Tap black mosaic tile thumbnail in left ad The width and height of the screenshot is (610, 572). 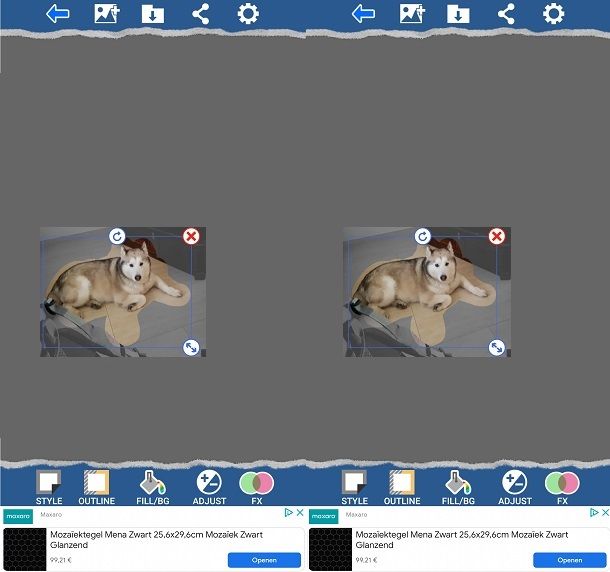(x=25, y=549)
